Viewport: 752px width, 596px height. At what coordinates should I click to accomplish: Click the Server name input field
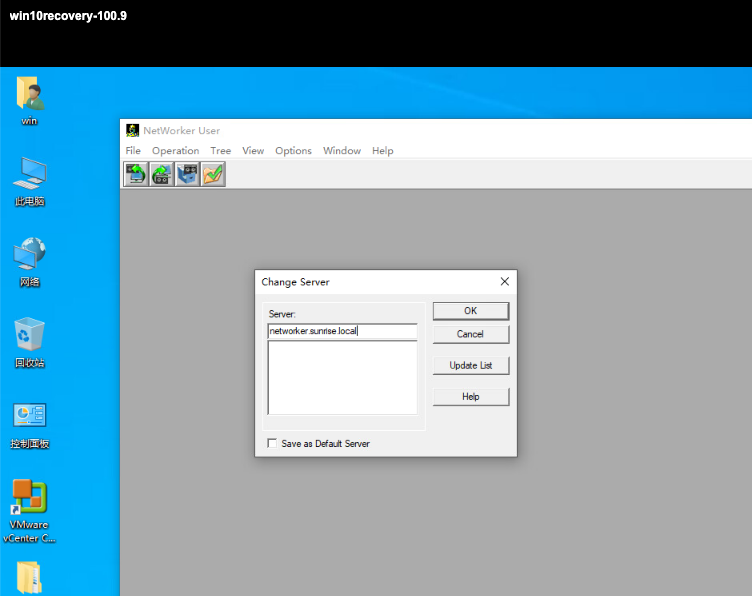click(x=342, y=331)
